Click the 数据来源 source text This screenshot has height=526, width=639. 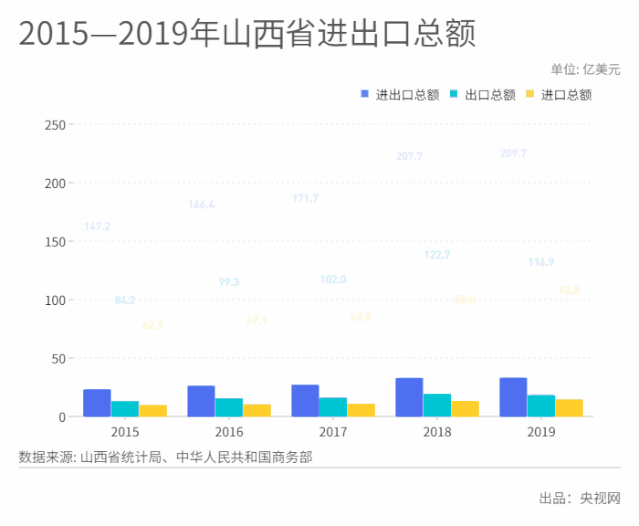tap(165, 457)
